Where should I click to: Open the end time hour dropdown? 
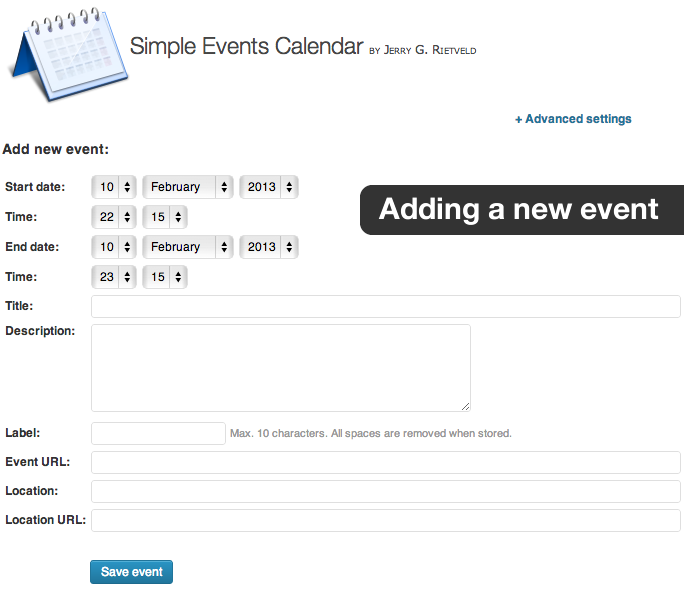click(x=114, y=277)
